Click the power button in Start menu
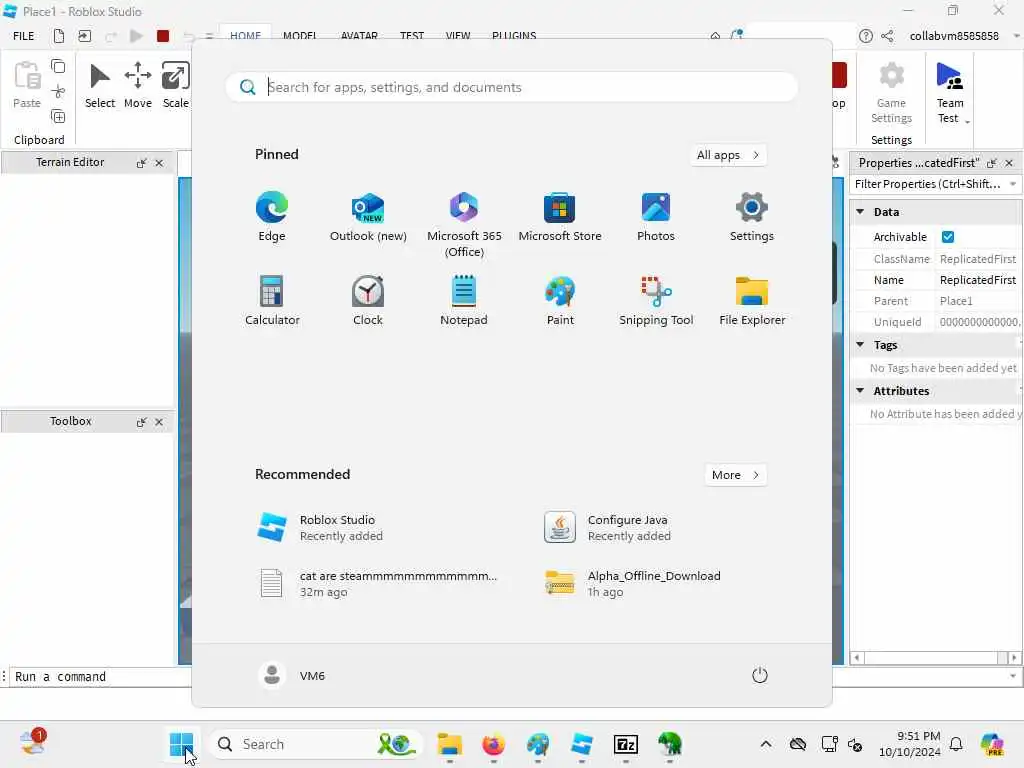This screenshot has width=1024, height=768. click(x=760, y=675)
